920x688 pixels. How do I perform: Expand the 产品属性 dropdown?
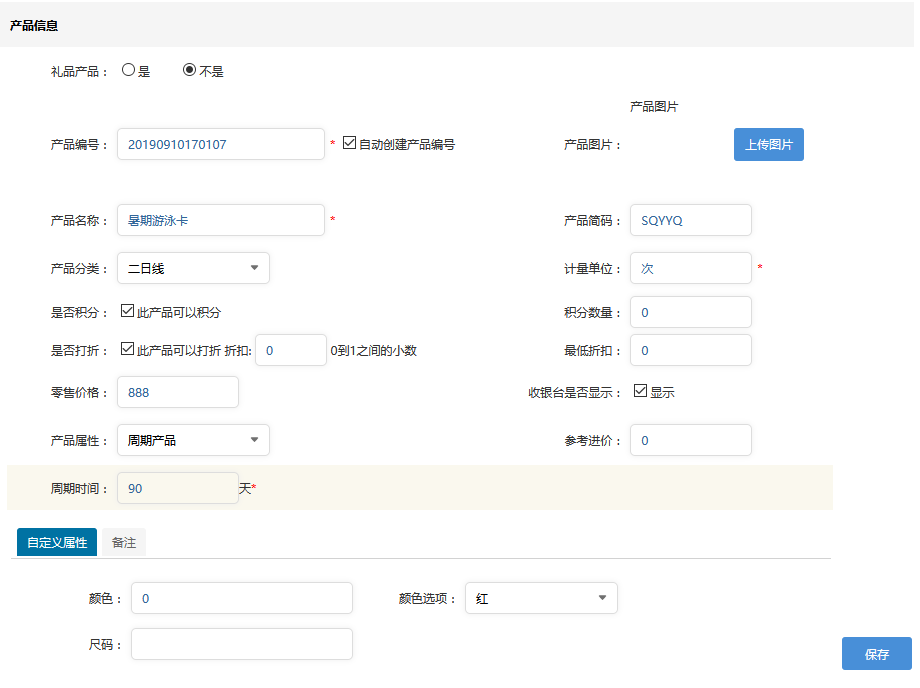(193, 440)
